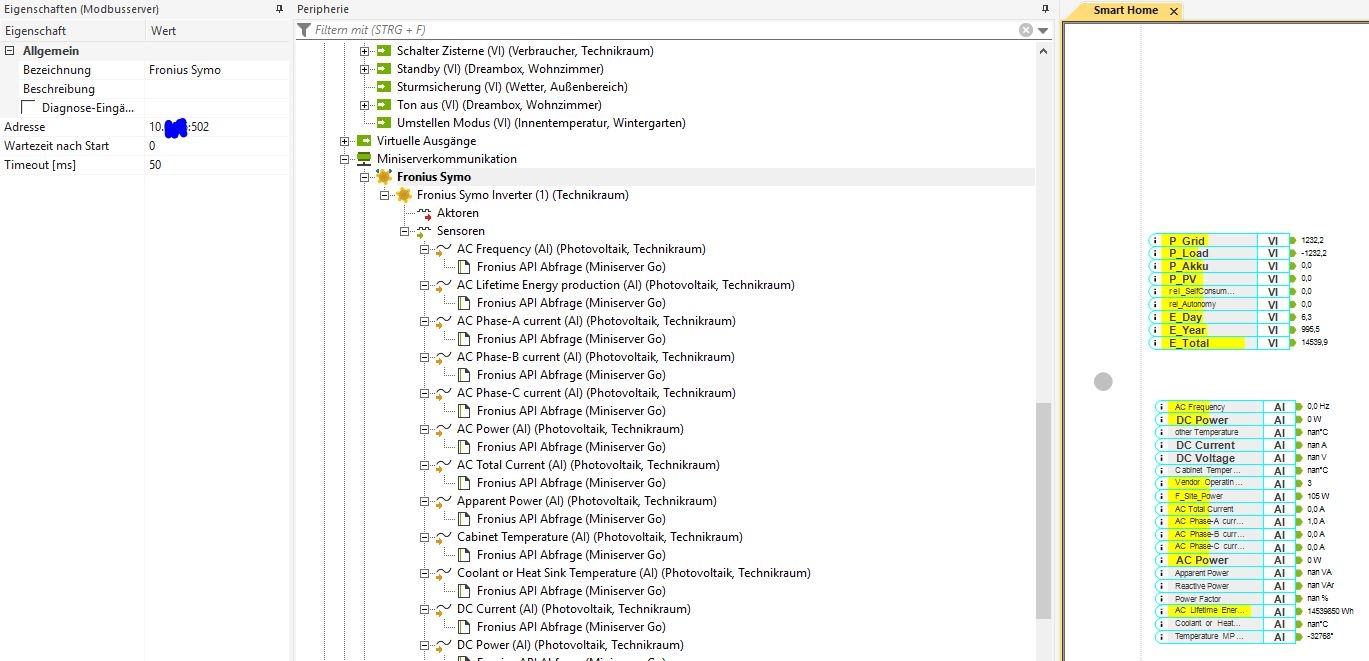The width and height of the screenshot is (1369, 661).
Task: Select AC Total Current (AI) tree item
Action: (588, 465)
